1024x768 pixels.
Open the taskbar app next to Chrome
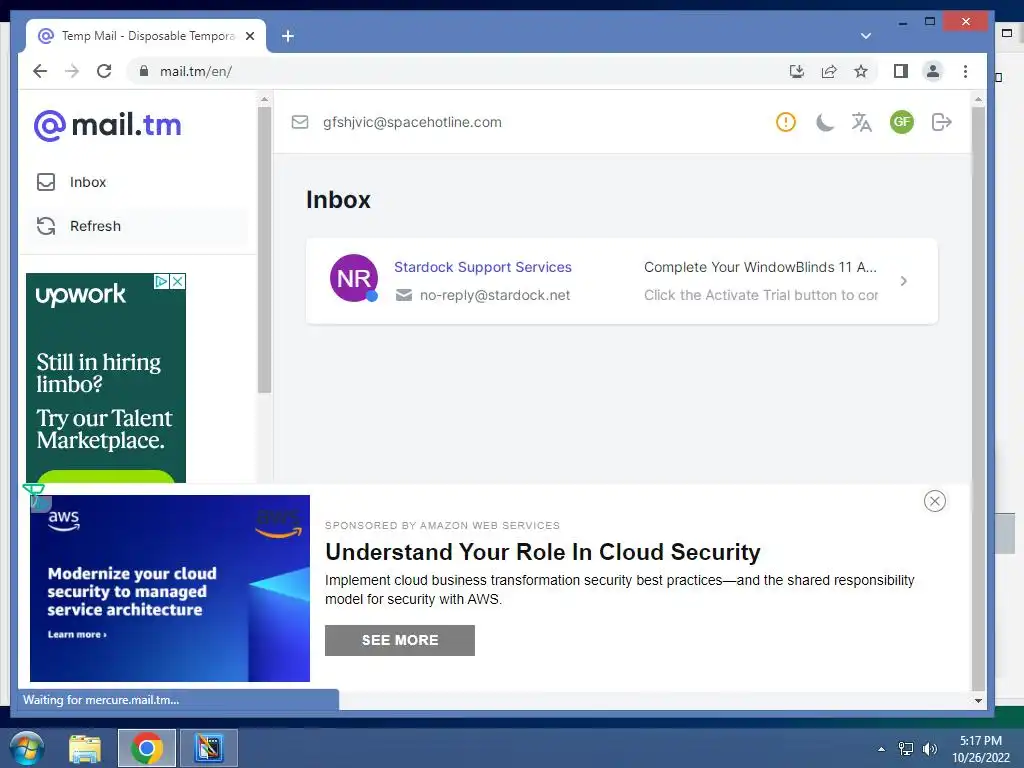coord(209,748)
